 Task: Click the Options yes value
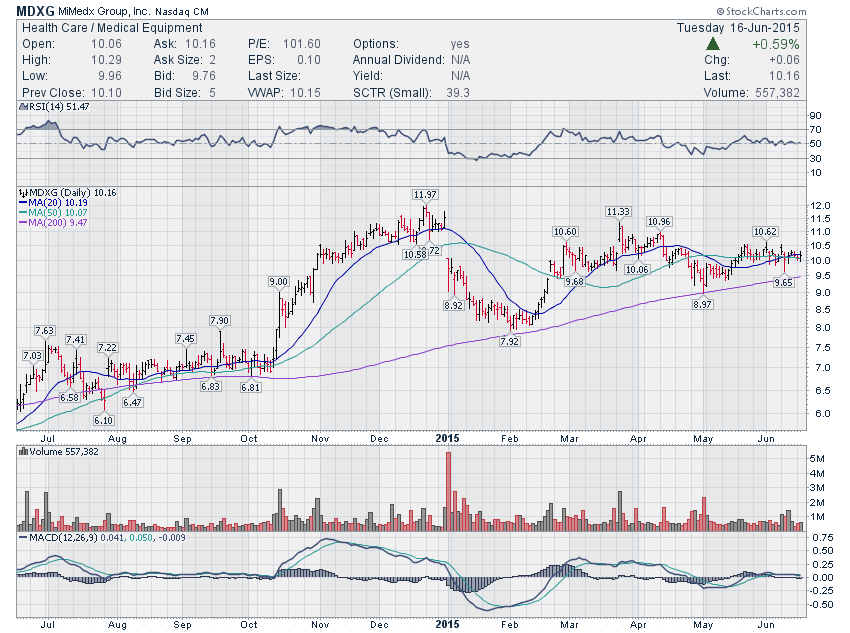[460, 44]
